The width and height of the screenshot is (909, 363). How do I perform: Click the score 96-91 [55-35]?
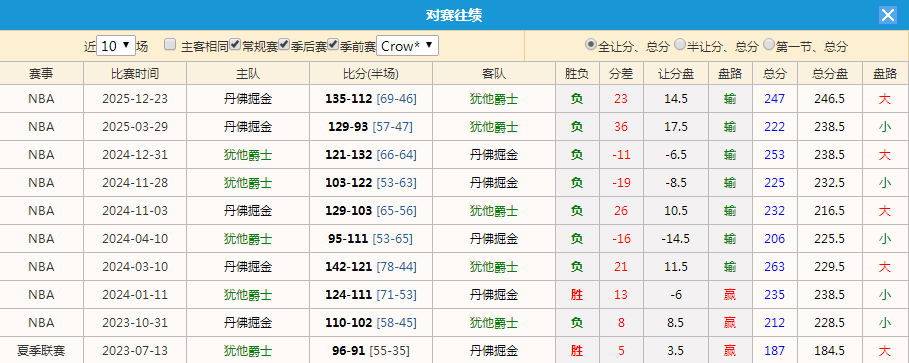coord(371,350)
